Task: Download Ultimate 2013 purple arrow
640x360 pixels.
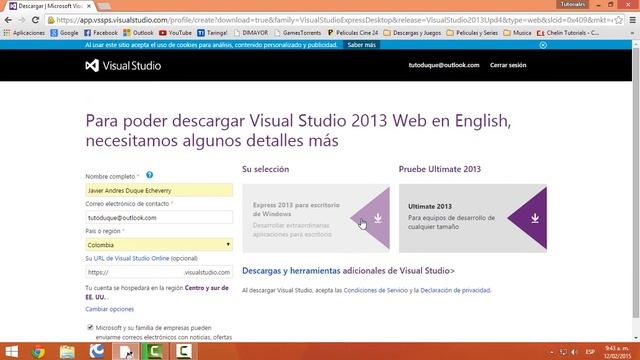Action: (x=527, y=218)
